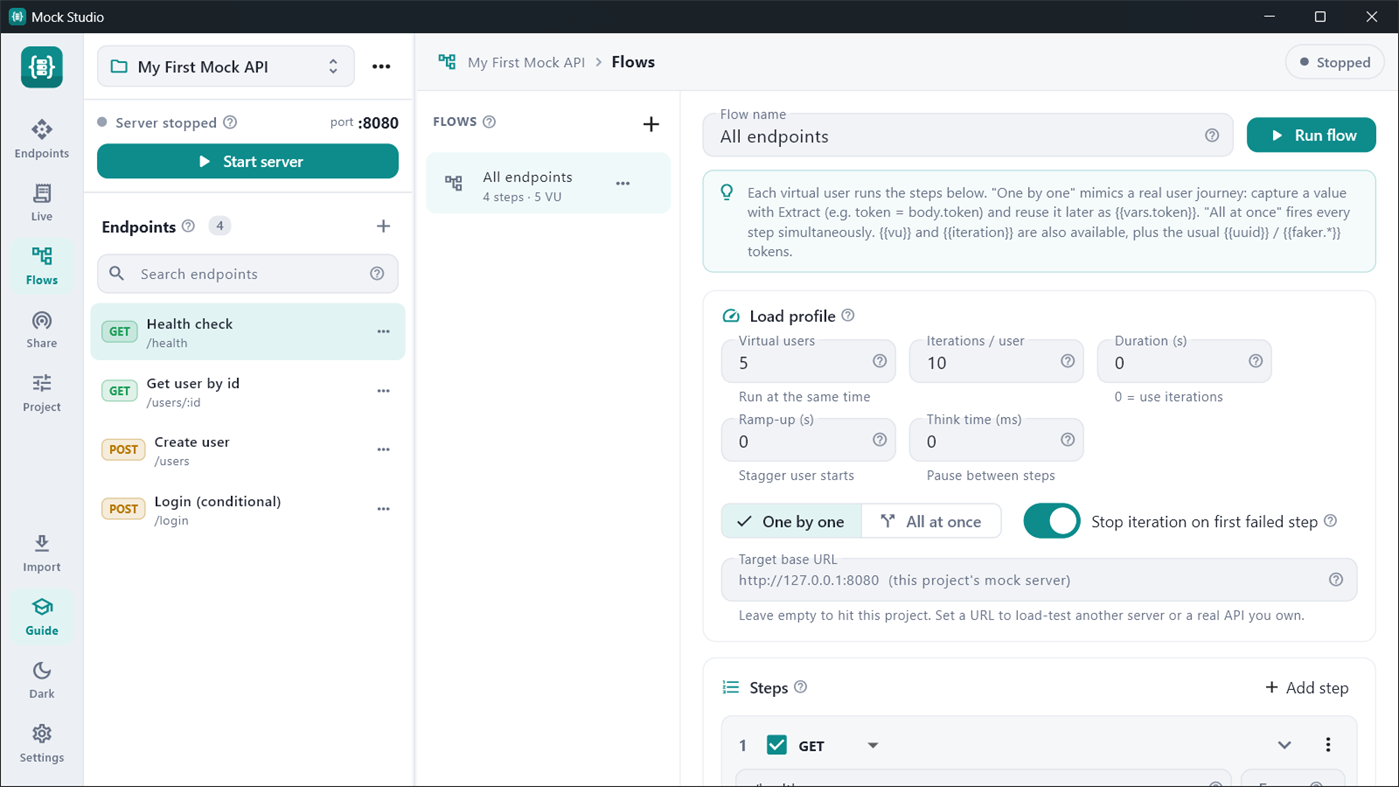Screen dimensions: 1399x787
Task: Open more options for Get user by id
Action: [x=383, y=391]
